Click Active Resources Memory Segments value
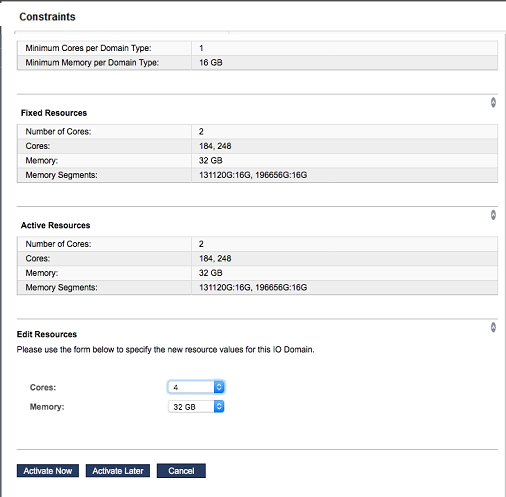The width and height of the screenshot is (506, 497). coord(253,287)
